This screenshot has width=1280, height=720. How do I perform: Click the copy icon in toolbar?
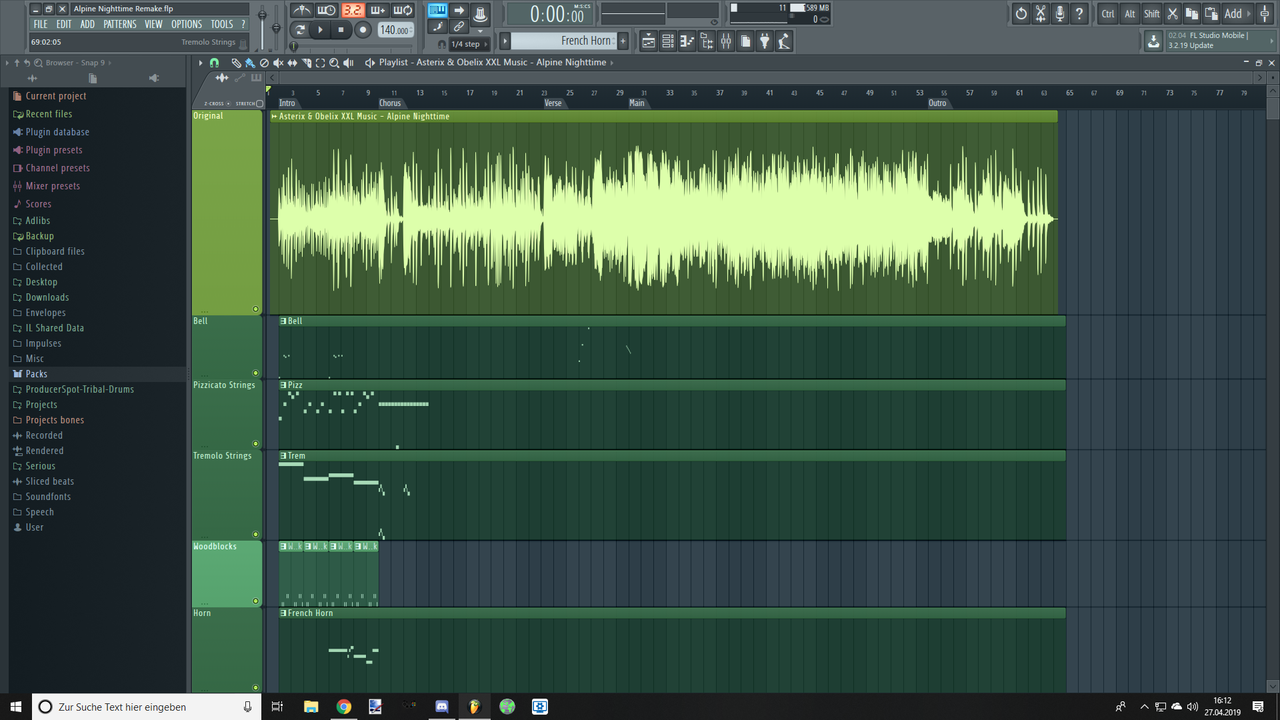click(1192, 14)
